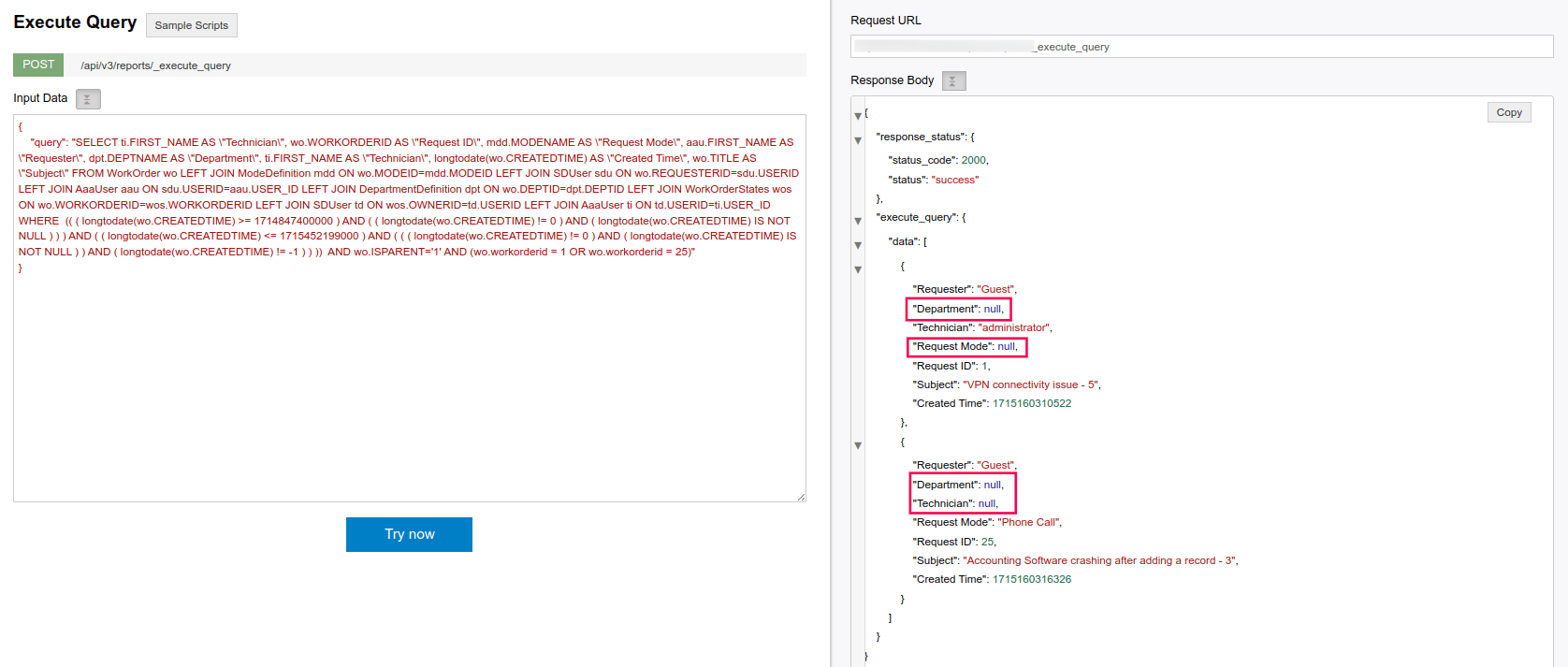This screenshot has height=667, width=1568.
Task: Click the textarea resize grip icon
Action: [801, 497]
